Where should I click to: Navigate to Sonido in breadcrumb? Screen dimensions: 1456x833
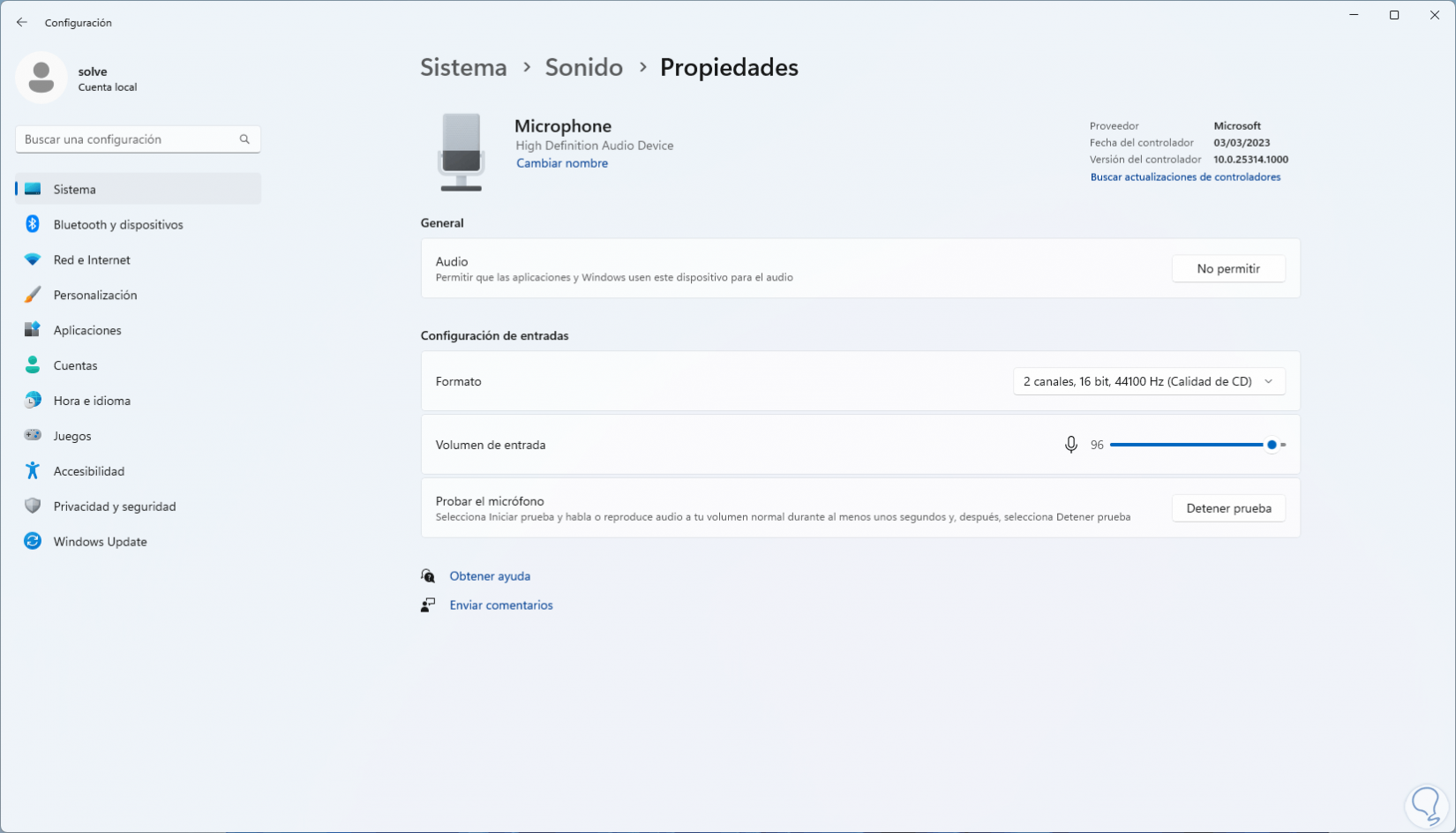click(x=583, y=67)
